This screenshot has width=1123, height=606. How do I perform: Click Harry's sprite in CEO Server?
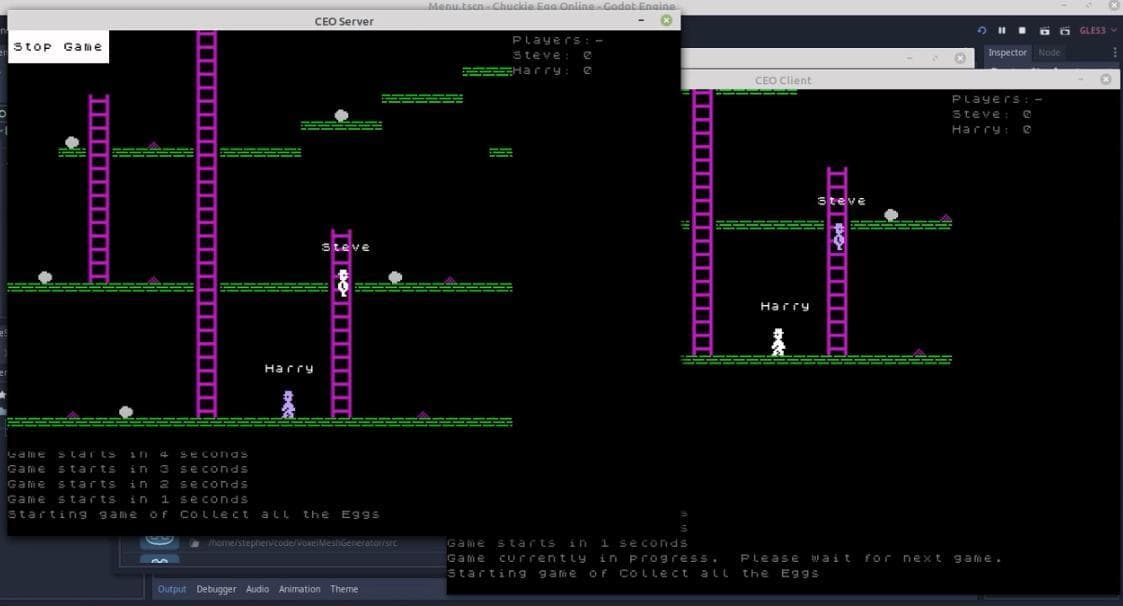point(288,404)
